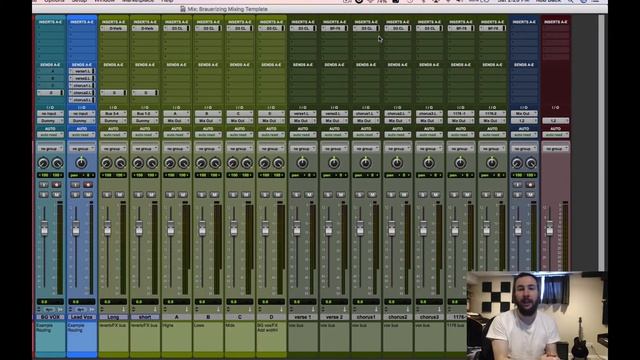Image resolution: width=640 pixels, height=360 pixels.
Task: Open the verse1.L send on Lead Vox
Action: coord(82,71)
